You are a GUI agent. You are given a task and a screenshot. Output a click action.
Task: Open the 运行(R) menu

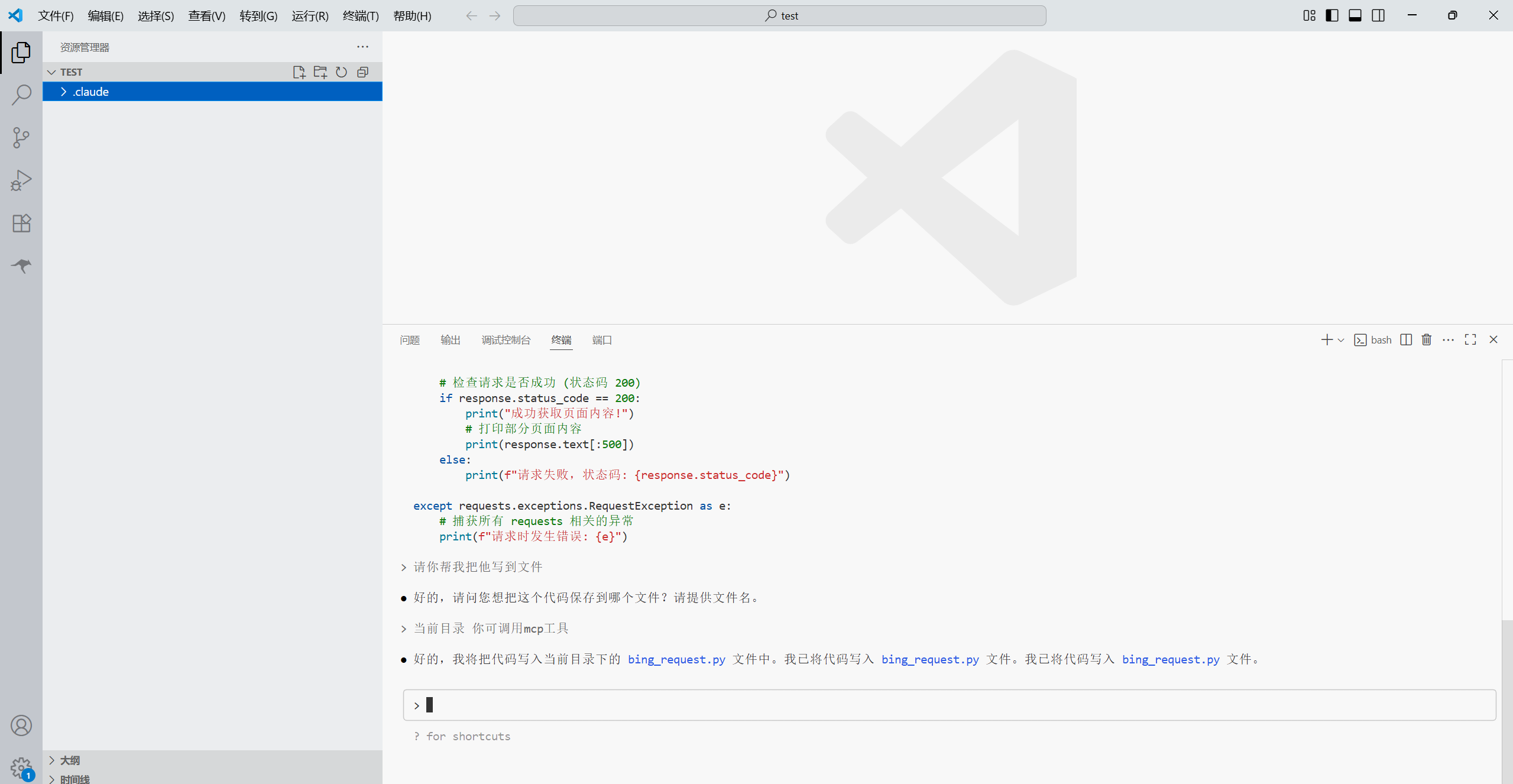tap(310, 16)
